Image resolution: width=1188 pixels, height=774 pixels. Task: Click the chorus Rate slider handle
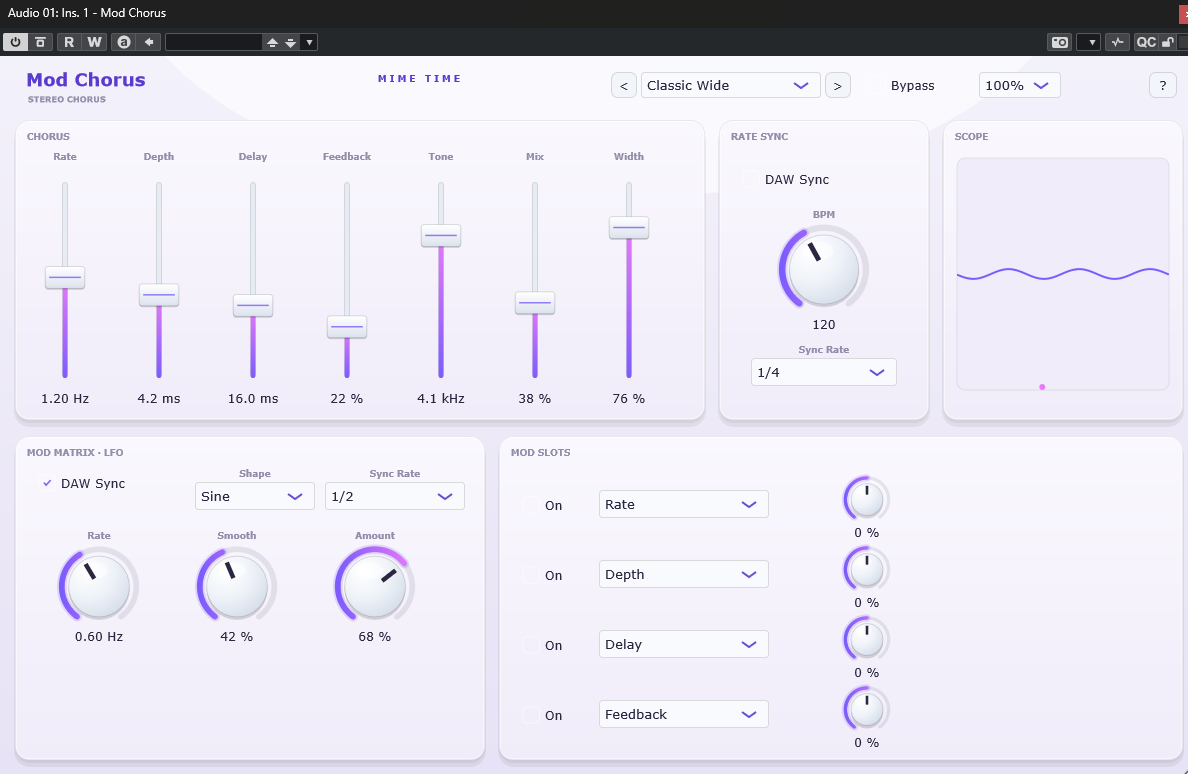65,277
